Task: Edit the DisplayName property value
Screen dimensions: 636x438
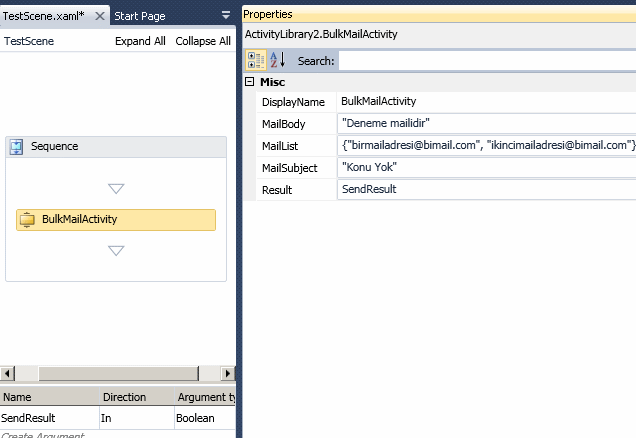Action: (486, 102)
